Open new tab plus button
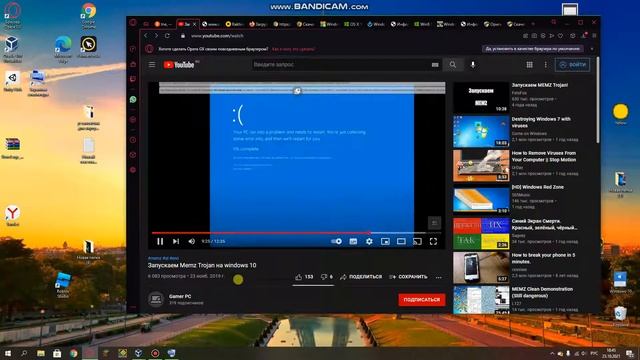This screenshot has height=360, width=640. click(533, 24)
